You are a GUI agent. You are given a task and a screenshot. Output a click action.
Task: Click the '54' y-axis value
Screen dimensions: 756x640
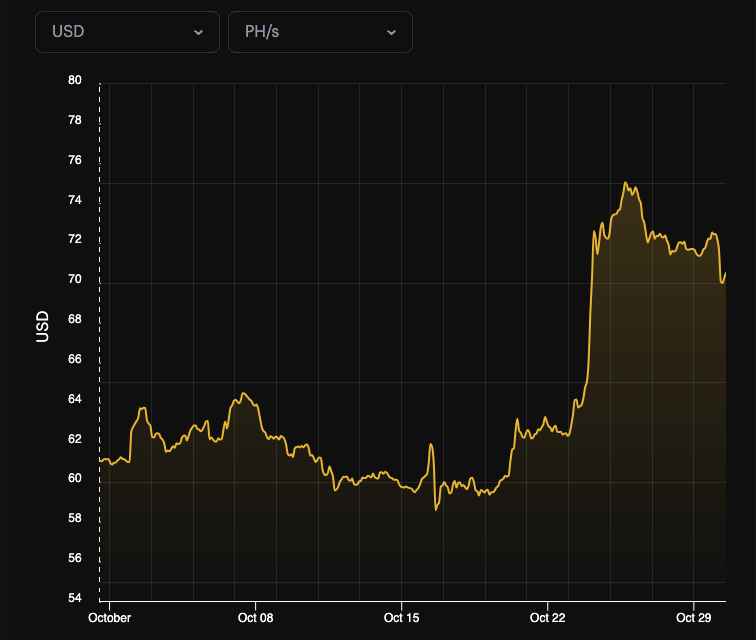pos(75,598)
